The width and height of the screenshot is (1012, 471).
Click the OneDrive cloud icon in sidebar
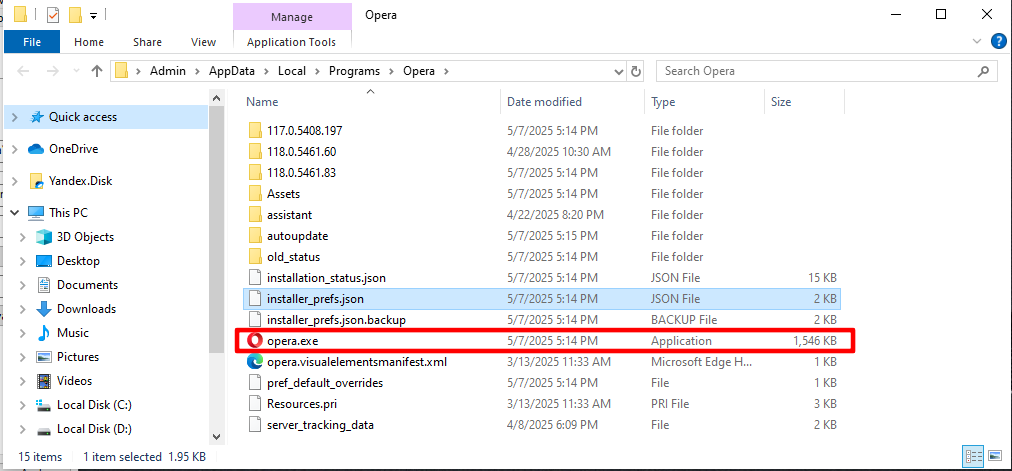[x=37, y=149]
